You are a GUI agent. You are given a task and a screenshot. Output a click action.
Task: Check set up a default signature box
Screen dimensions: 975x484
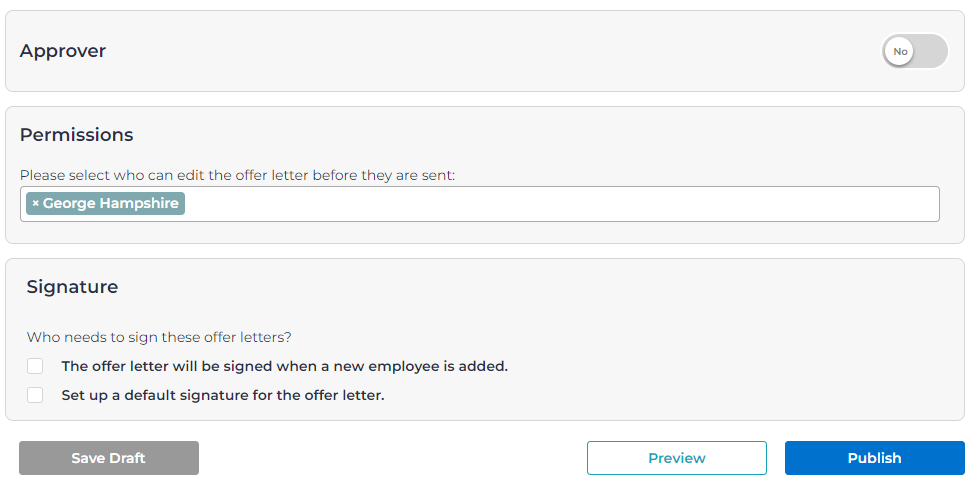click(x=35, y=395)
